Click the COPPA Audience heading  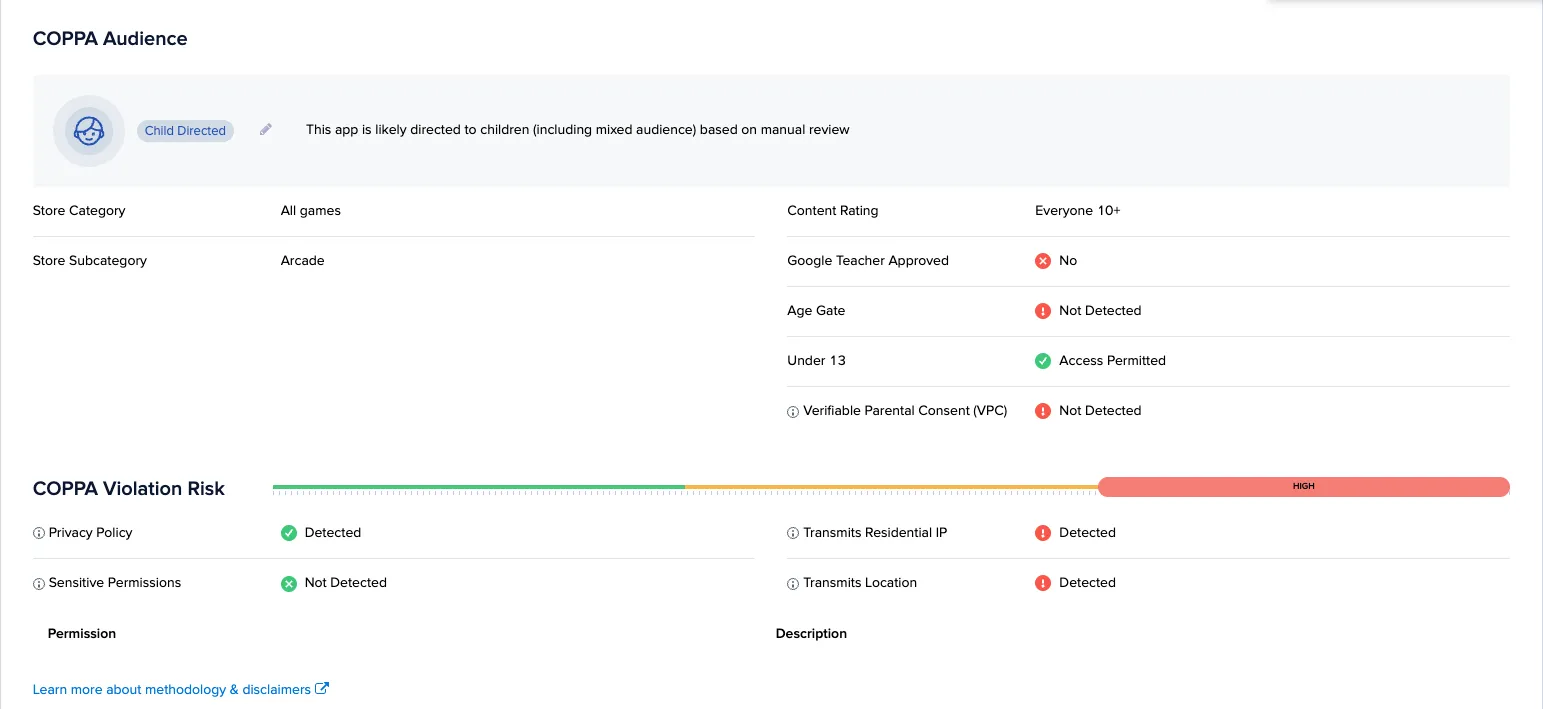pos(110,39)
